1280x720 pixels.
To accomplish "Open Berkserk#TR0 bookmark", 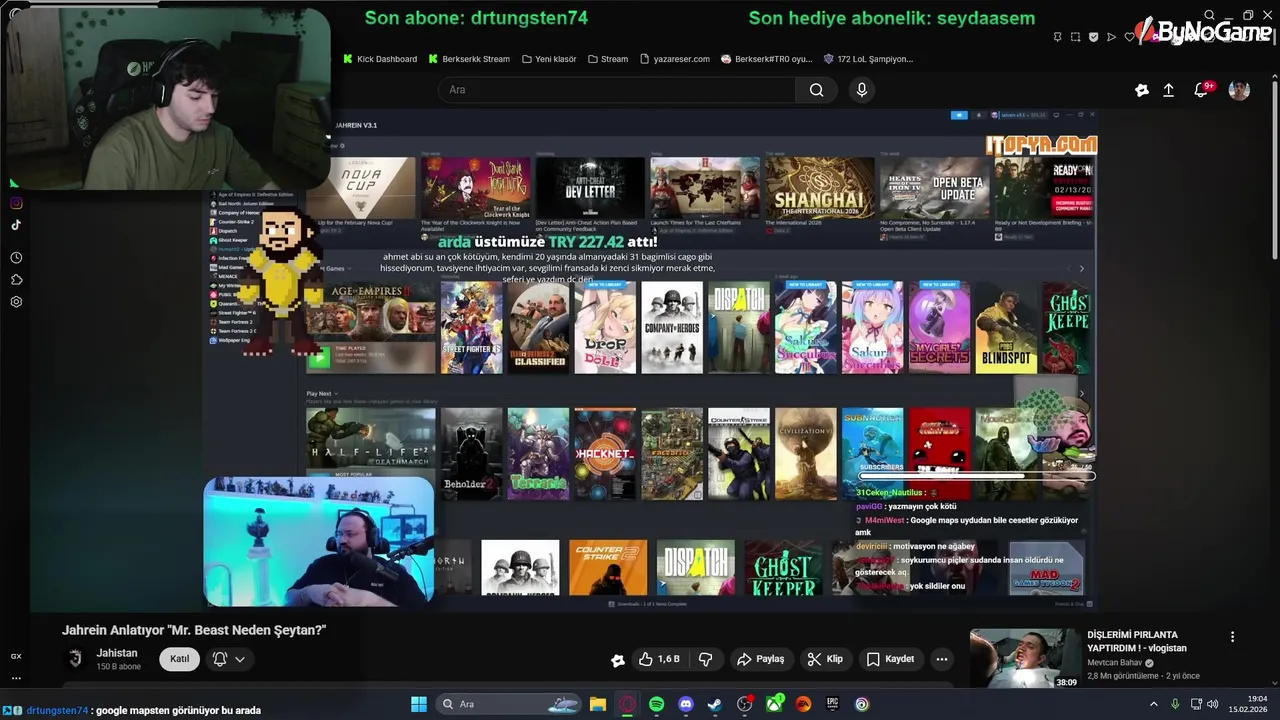I will (767, 59).
